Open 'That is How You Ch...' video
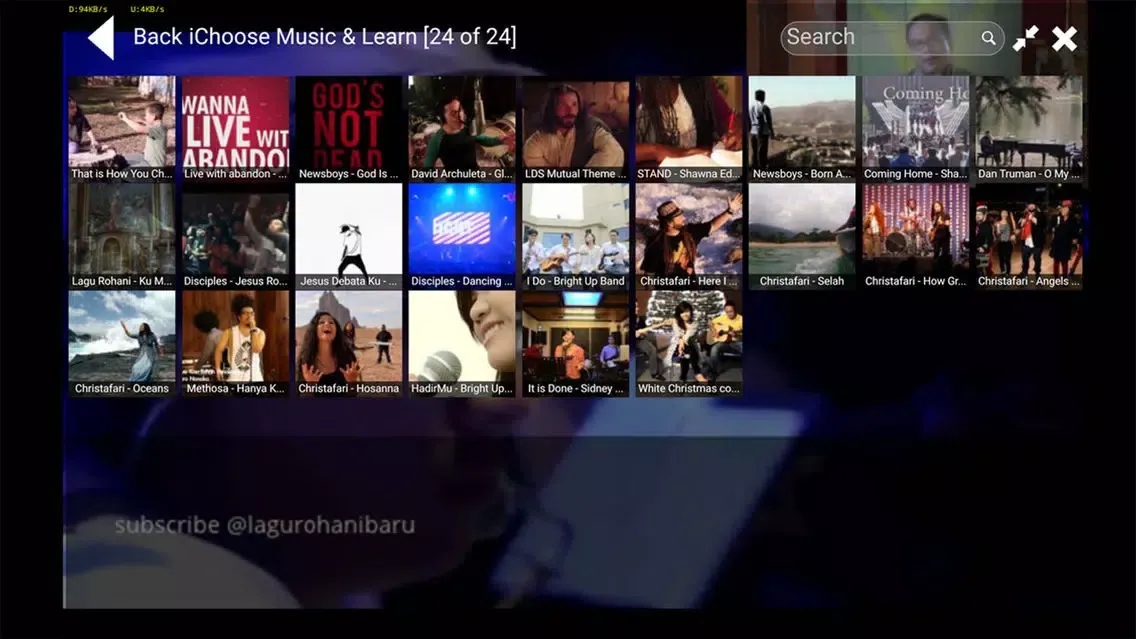 [122, 128]
